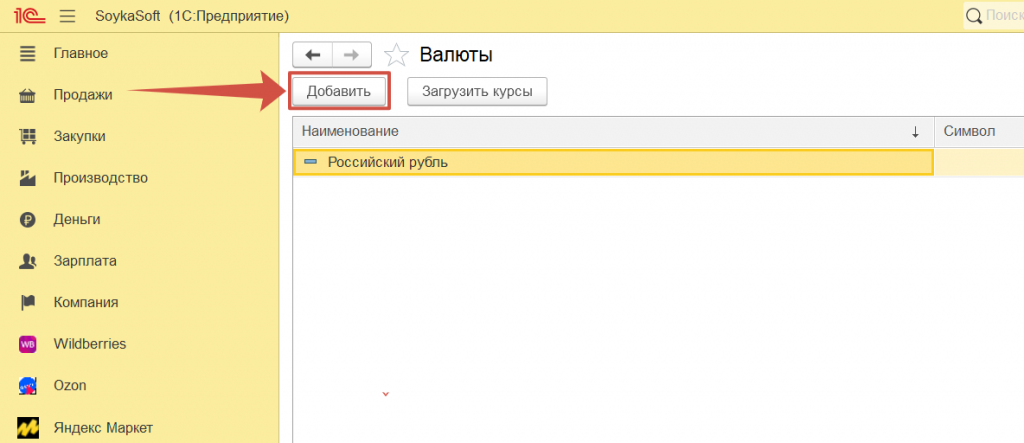This screenshot has height=443, width=1024.
Task: Open the hamburger main menu
Action: [x=68, y=16]
